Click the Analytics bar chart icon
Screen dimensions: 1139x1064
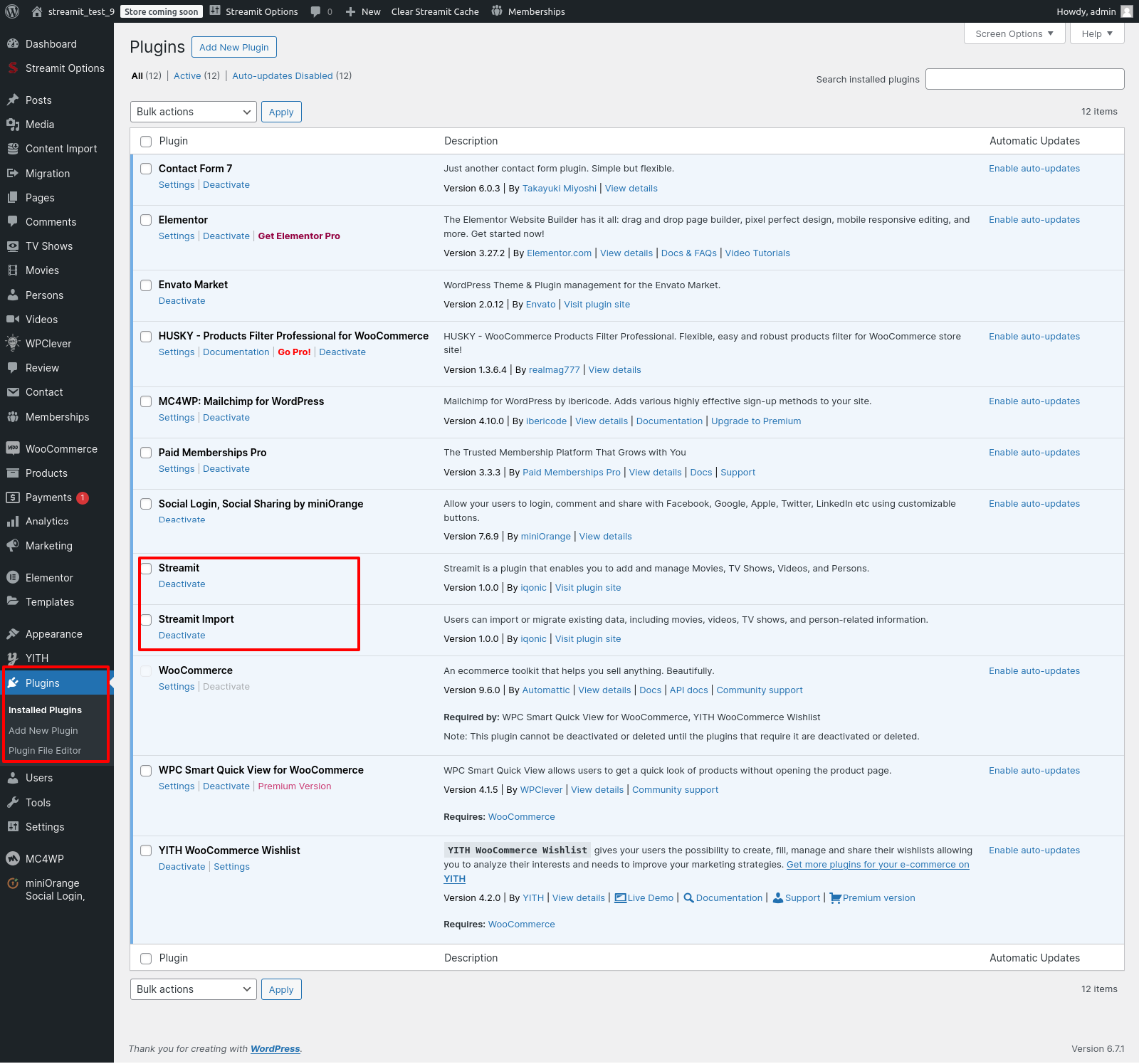[x=13, y=522]
